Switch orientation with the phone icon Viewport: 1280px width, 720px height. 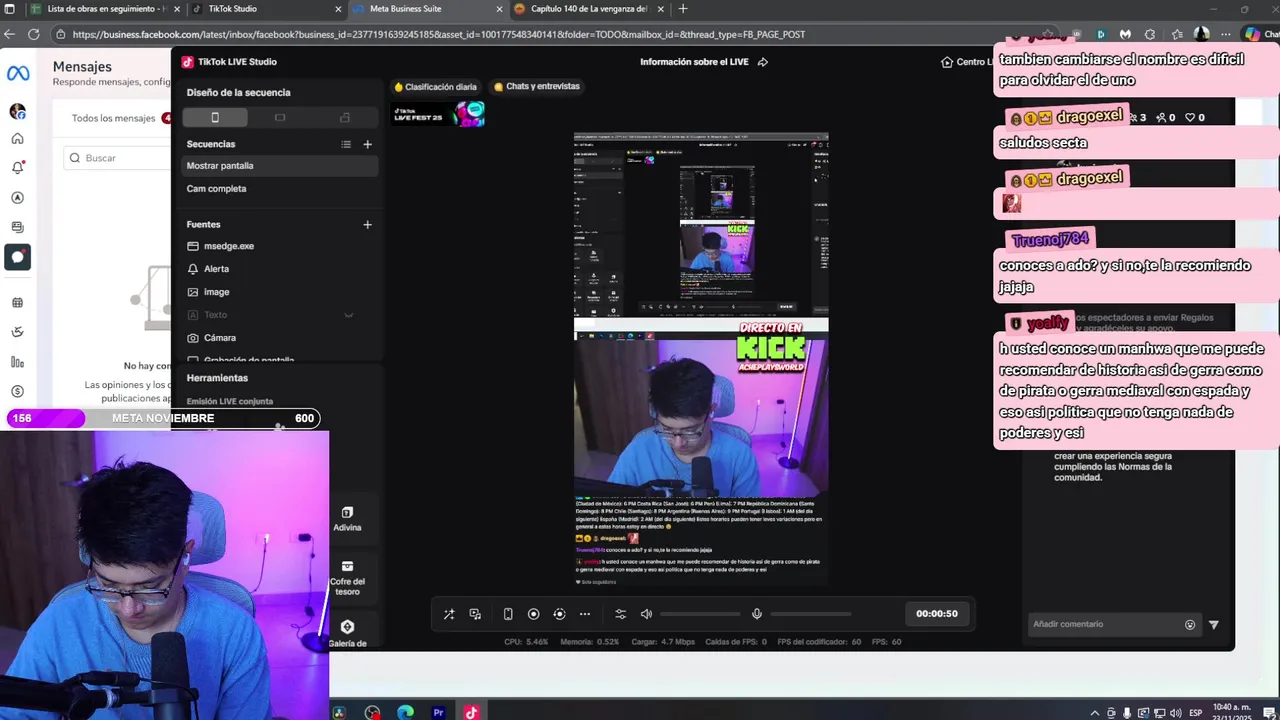pyautogui.click(x=508, y=614)
